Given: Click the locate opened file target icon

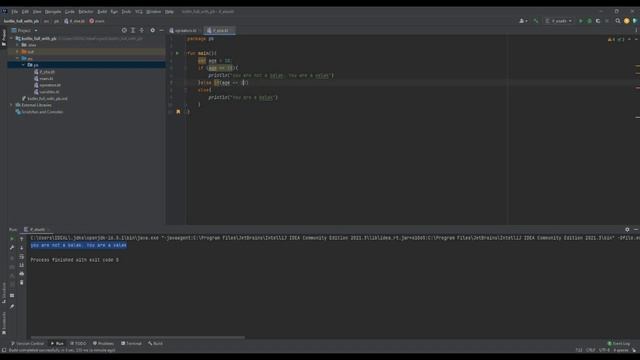Looking at the screenshot, I should click(x=124, y=30).
